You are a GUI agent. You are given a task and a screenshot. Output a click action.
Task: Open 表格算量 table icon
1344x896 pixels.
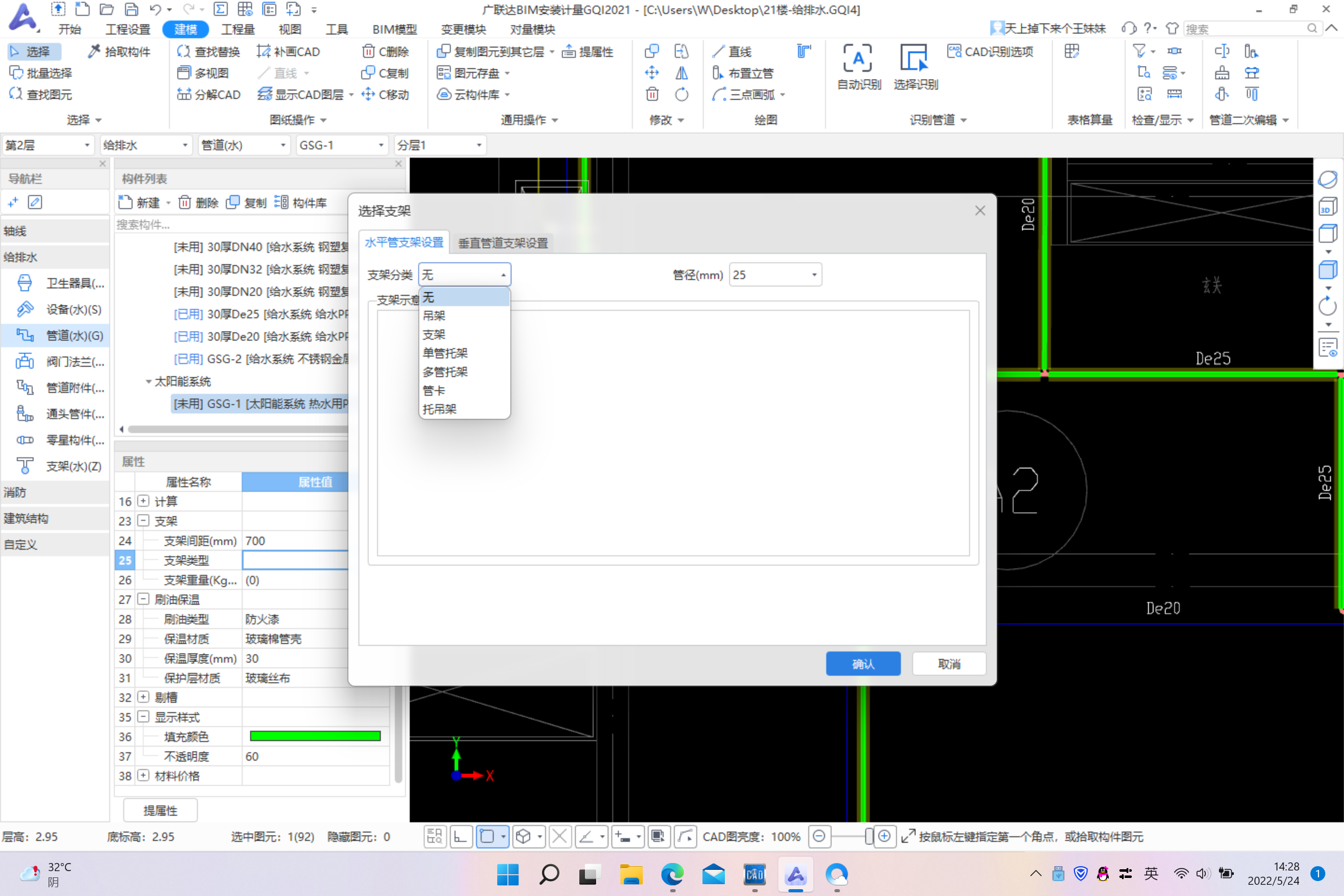[x=1071, y=52]
